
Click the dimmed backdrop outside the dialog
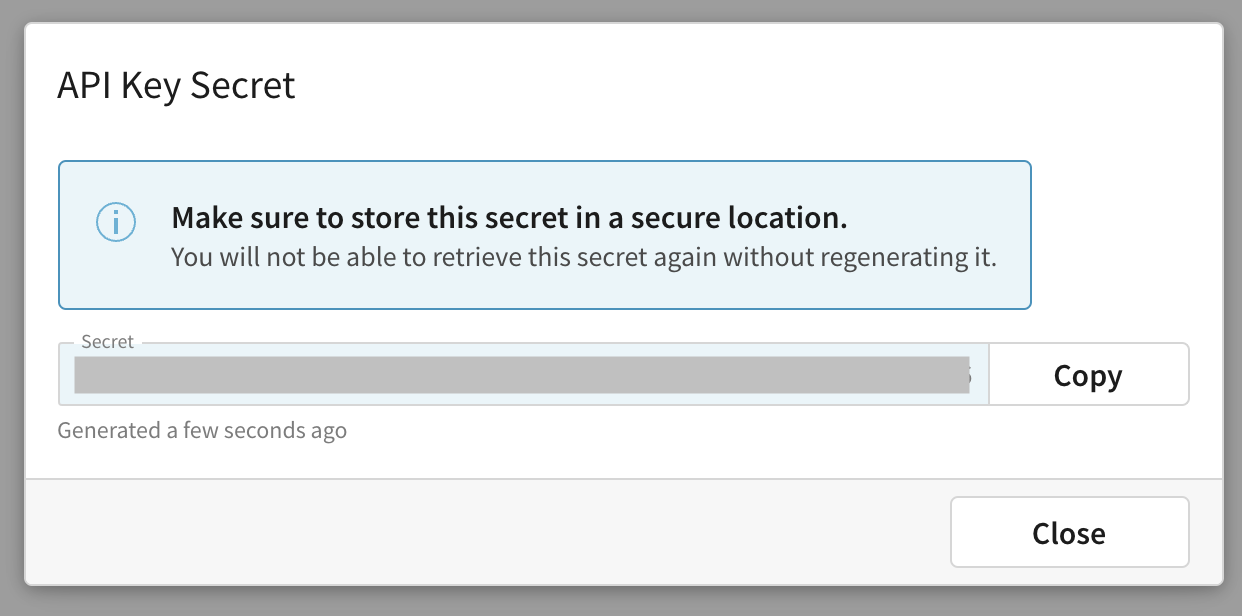coord(620,601)
